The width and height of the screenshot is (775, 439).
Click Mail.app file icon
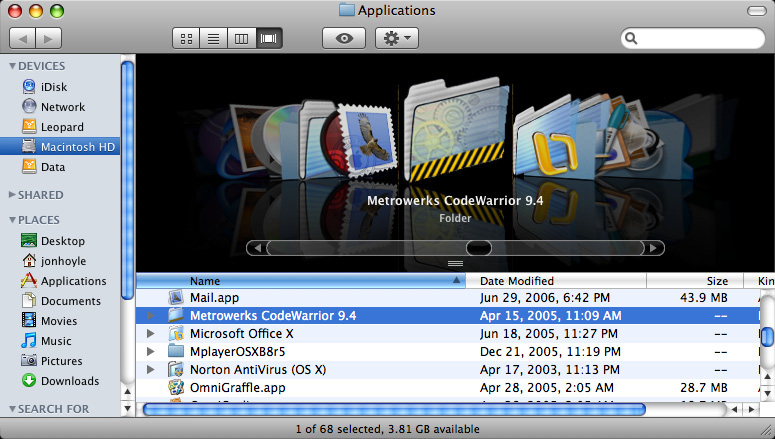pyautogui.click(x=176, y=298)
